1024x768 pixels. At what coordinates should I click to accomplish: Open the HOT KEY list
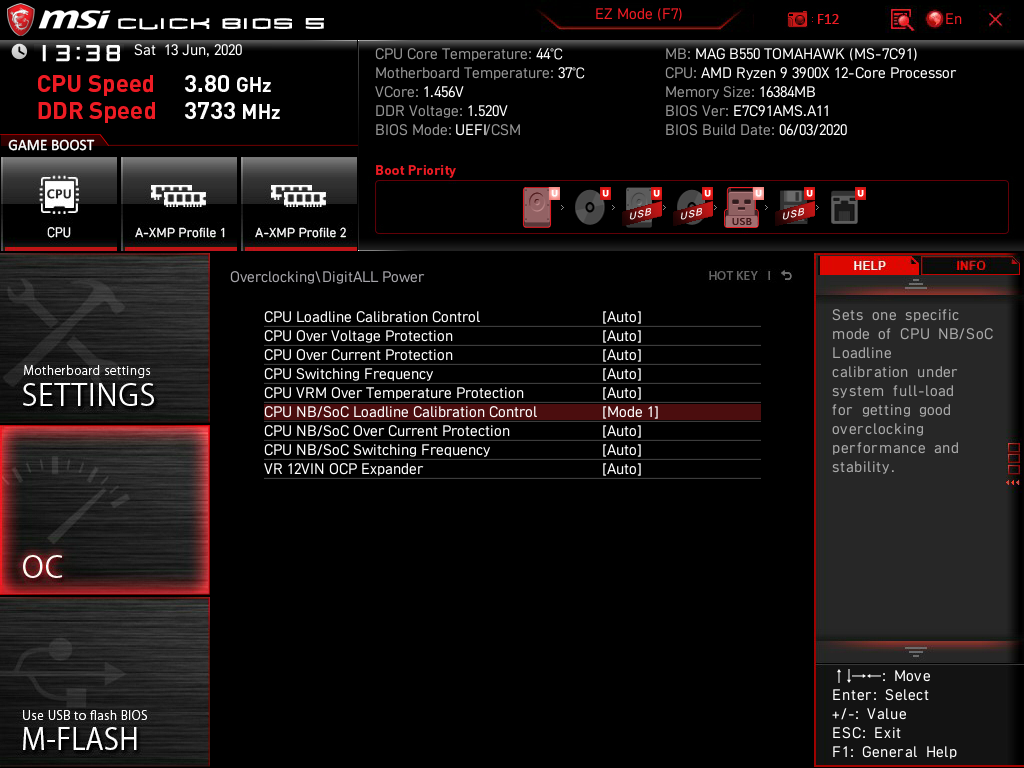[x=733, y=276]
